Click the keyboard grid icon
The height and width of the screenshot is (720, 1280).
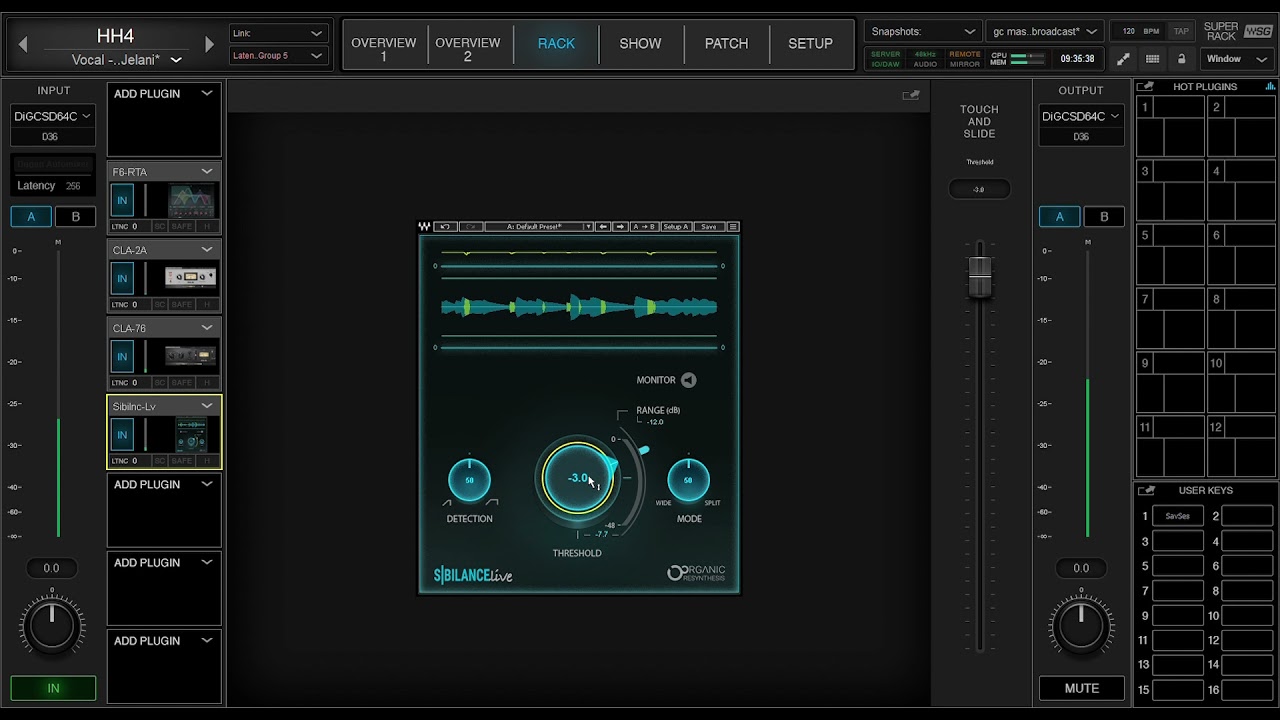tap(1152, 59)
